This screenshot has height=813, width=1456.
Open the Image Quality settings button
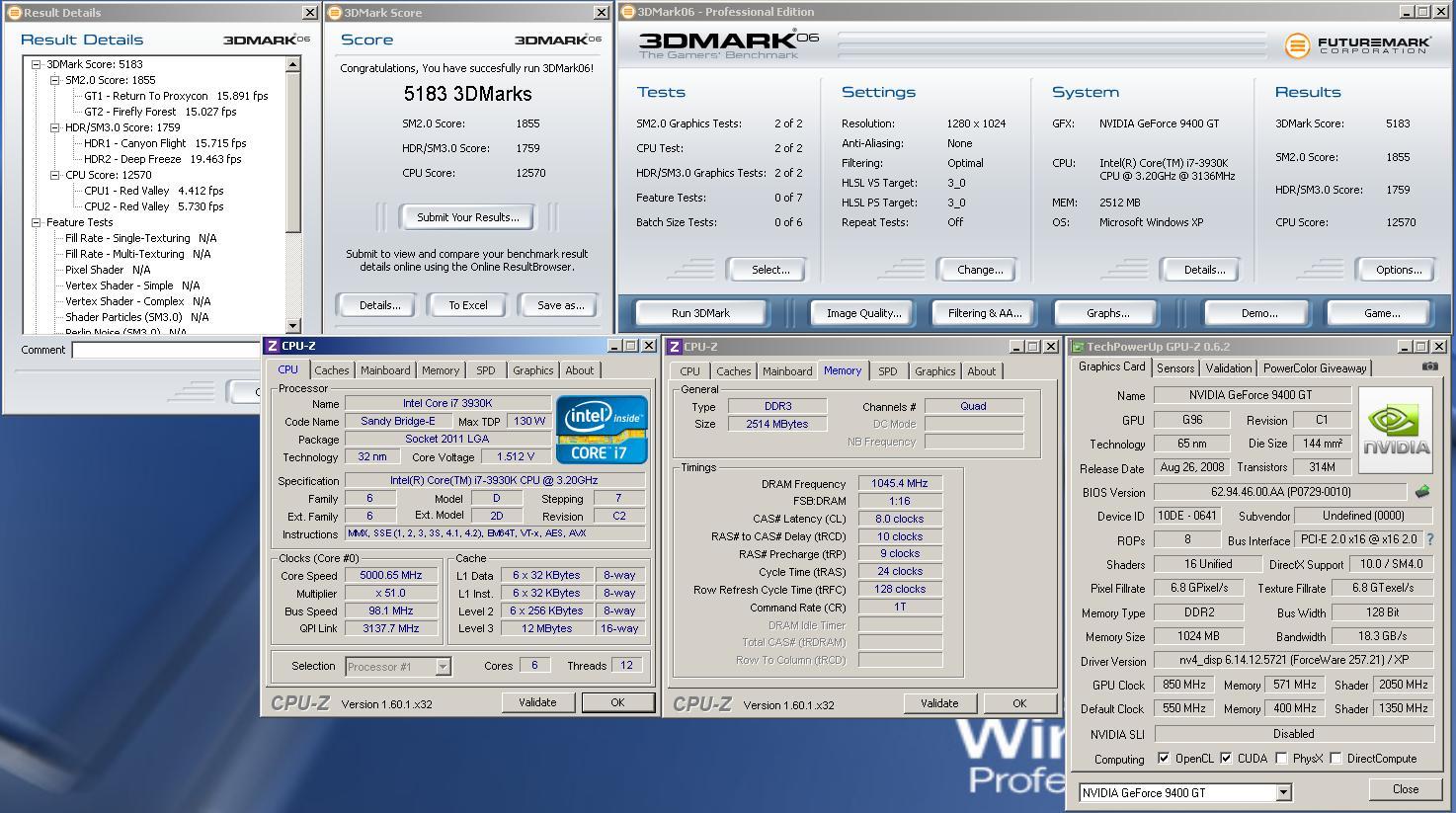(x=863, y=313)
